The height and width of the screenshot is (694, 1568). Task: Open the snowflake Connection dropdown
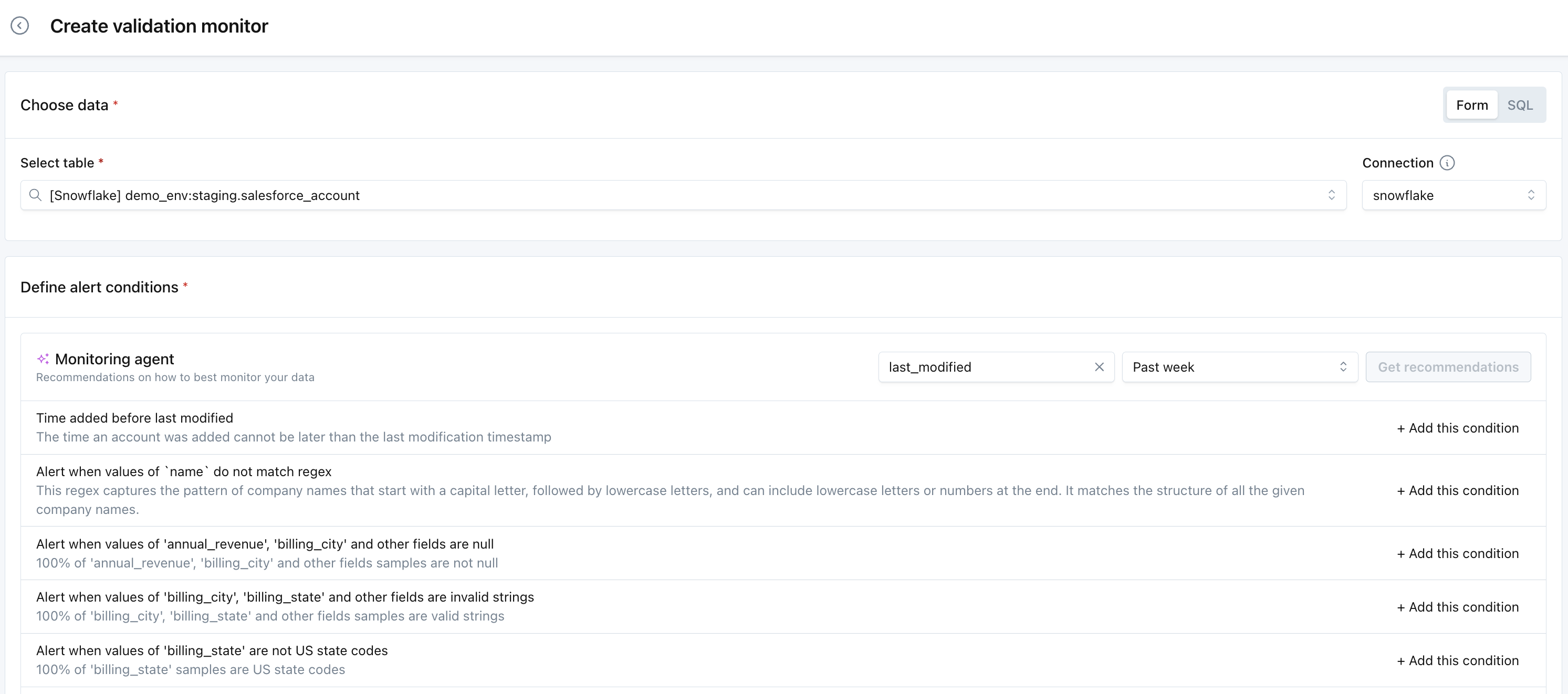tap(1453, 195)
